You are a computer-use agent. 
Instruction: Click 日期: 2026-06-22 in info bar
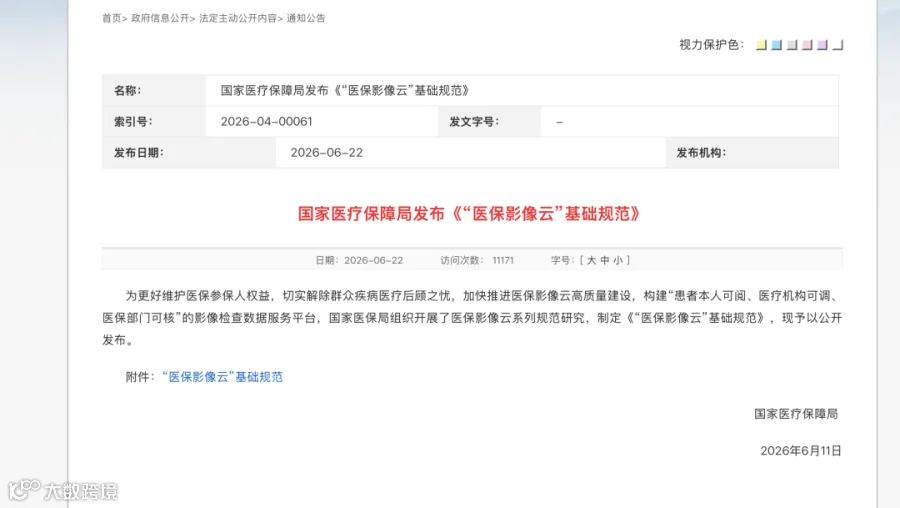point(359,260)
